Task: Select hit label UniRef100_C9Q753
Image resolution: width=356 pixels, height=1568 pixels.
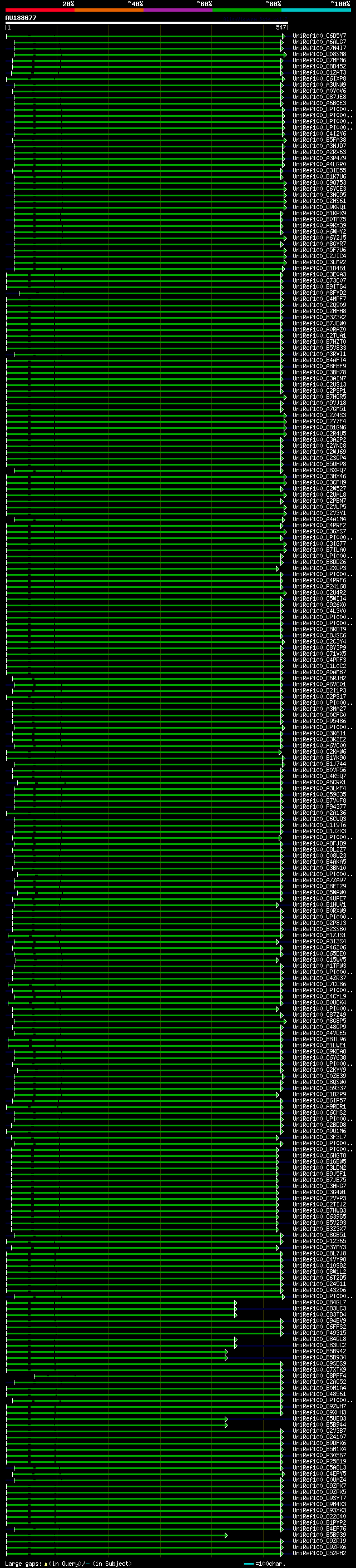Action: point(319,182)
